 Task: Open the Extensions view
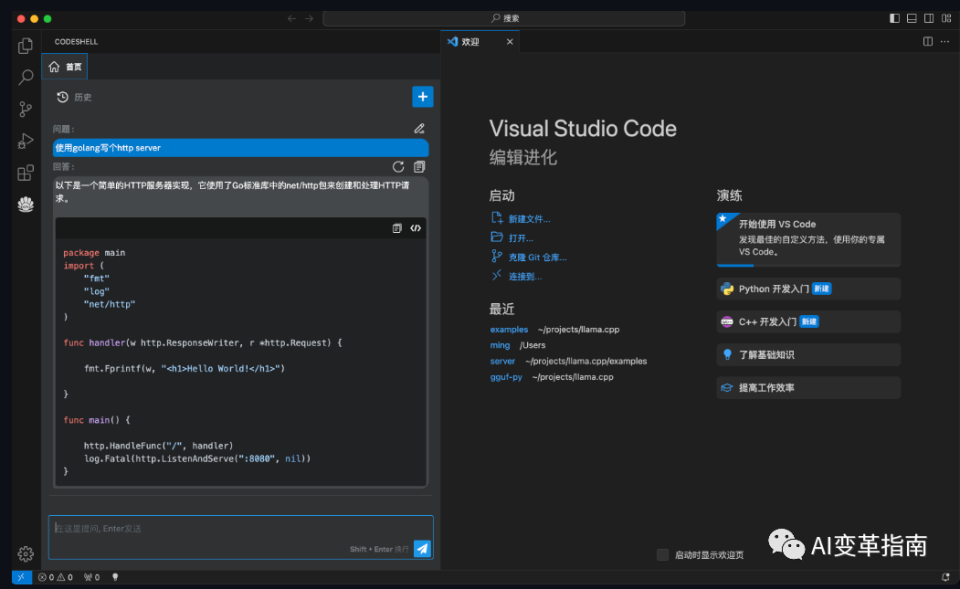tap(26, 173)
